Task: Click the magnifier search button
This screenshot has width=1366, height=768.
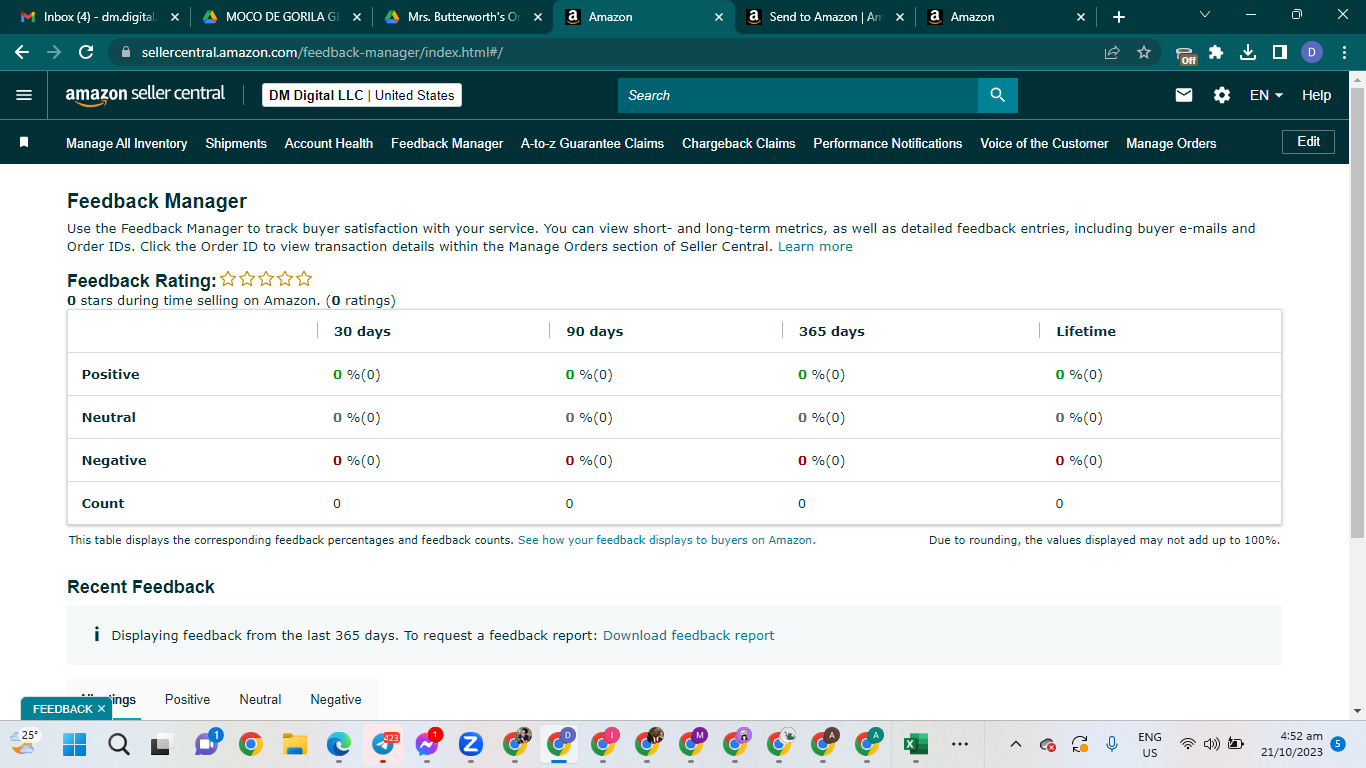Action: tap(997, 95)
